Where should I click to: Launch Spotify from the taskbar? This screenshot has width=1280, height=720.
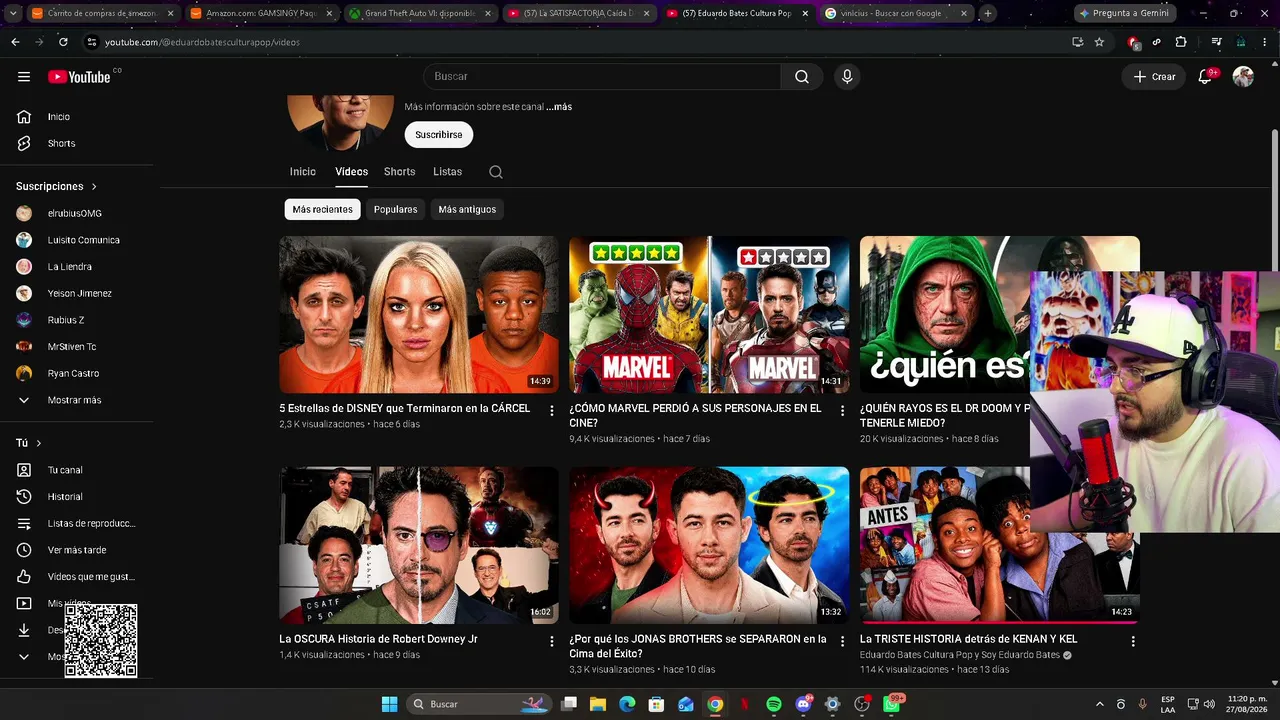(x=774, y=704)
